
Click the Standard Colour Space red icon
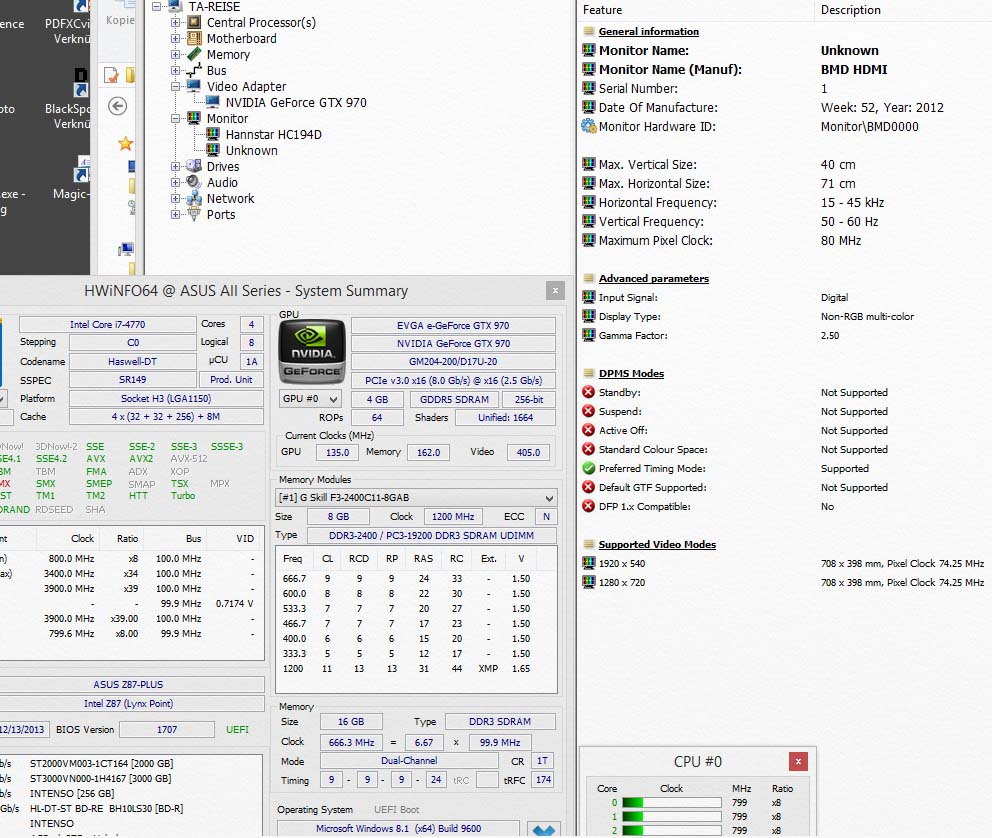click(588, 449)
